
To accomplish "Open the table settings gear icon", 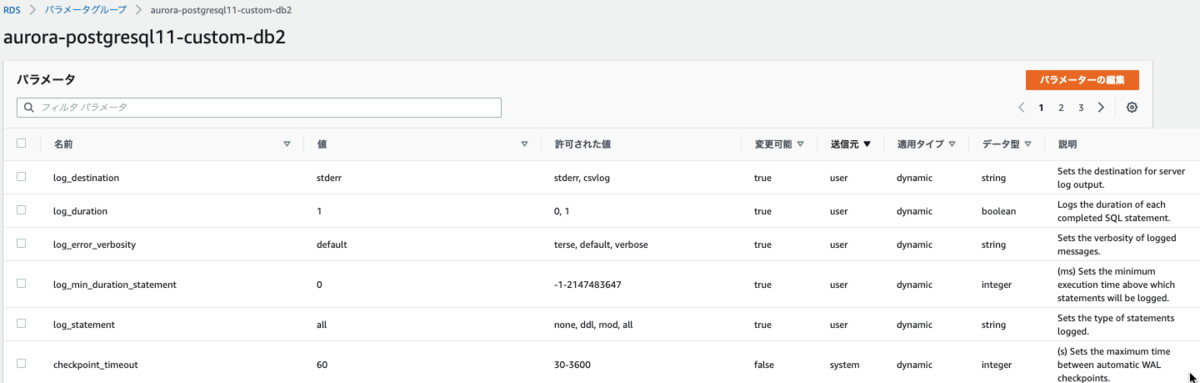I will coord(1132,108).
